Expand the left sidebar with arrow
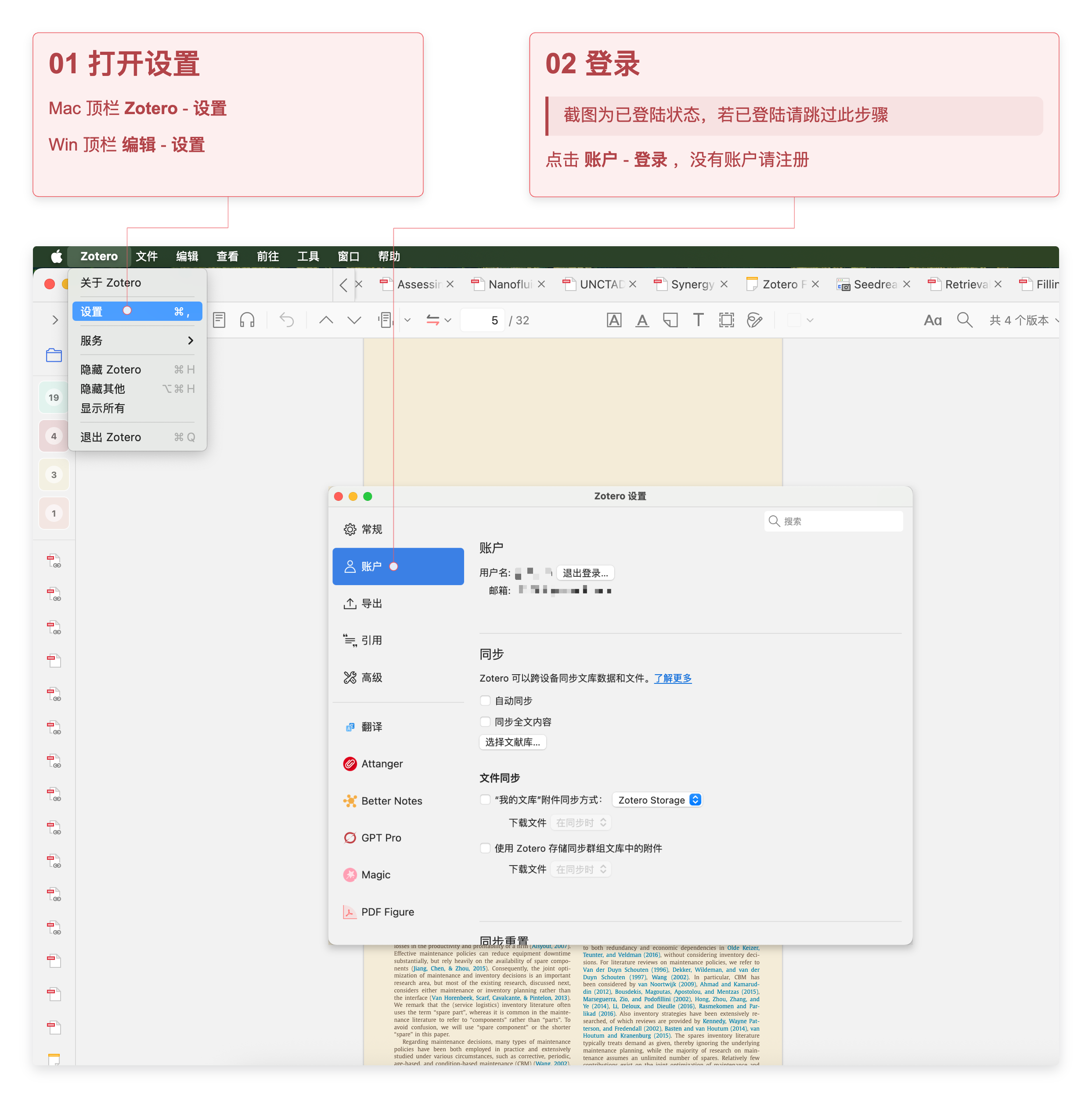 click(x=55, y=320)
